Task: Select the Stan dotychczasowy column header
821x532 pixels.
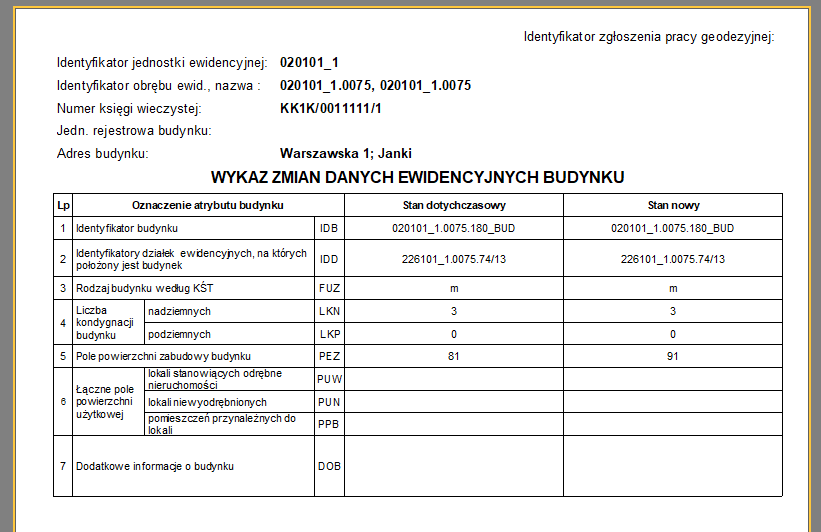Action: click(453, 205)
